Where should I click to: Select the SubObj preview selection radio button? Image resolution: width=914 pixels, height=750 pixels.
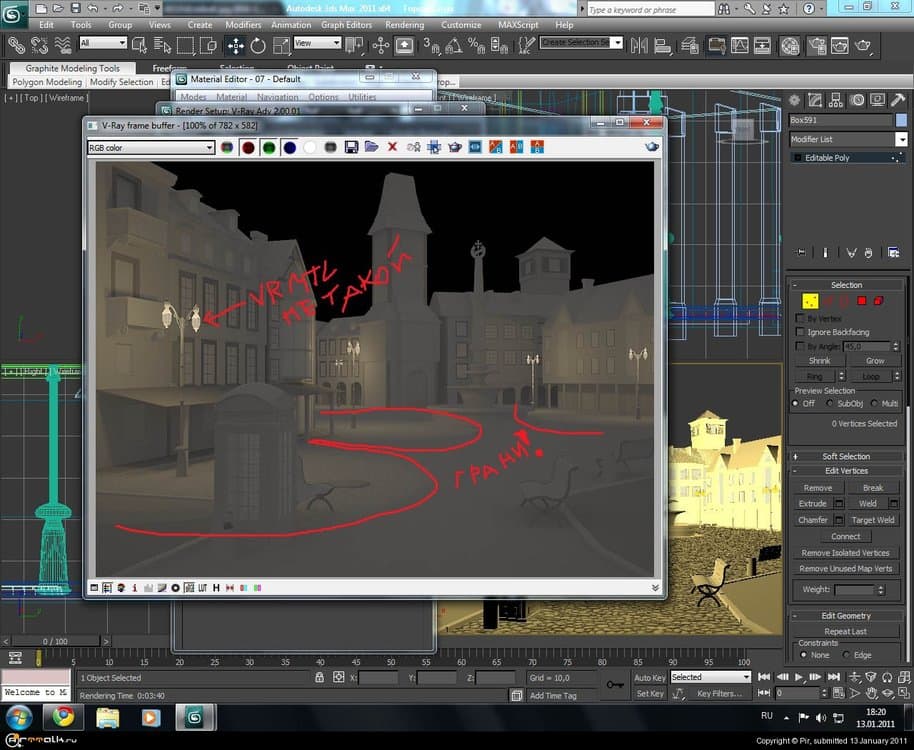click(x=832, y=403)
